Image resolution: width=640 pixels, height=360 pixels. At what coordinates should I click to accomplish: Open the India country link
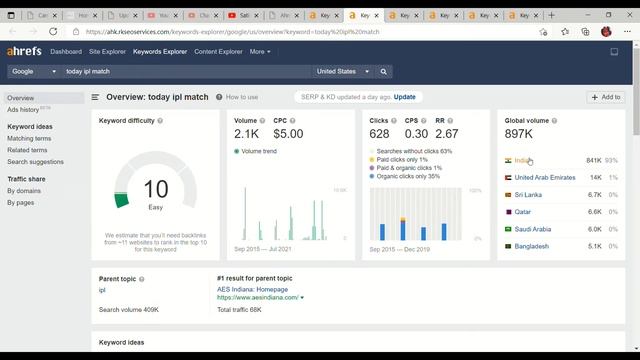coord(522,160)
